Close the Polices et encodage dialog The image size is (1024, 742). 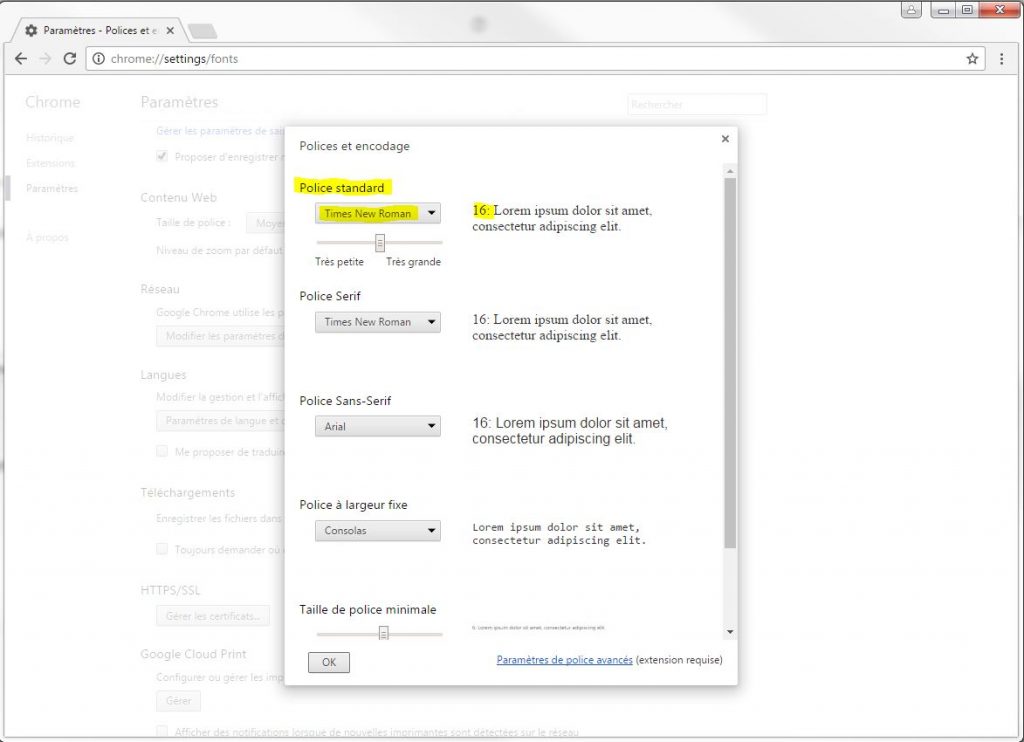point(725,139)
